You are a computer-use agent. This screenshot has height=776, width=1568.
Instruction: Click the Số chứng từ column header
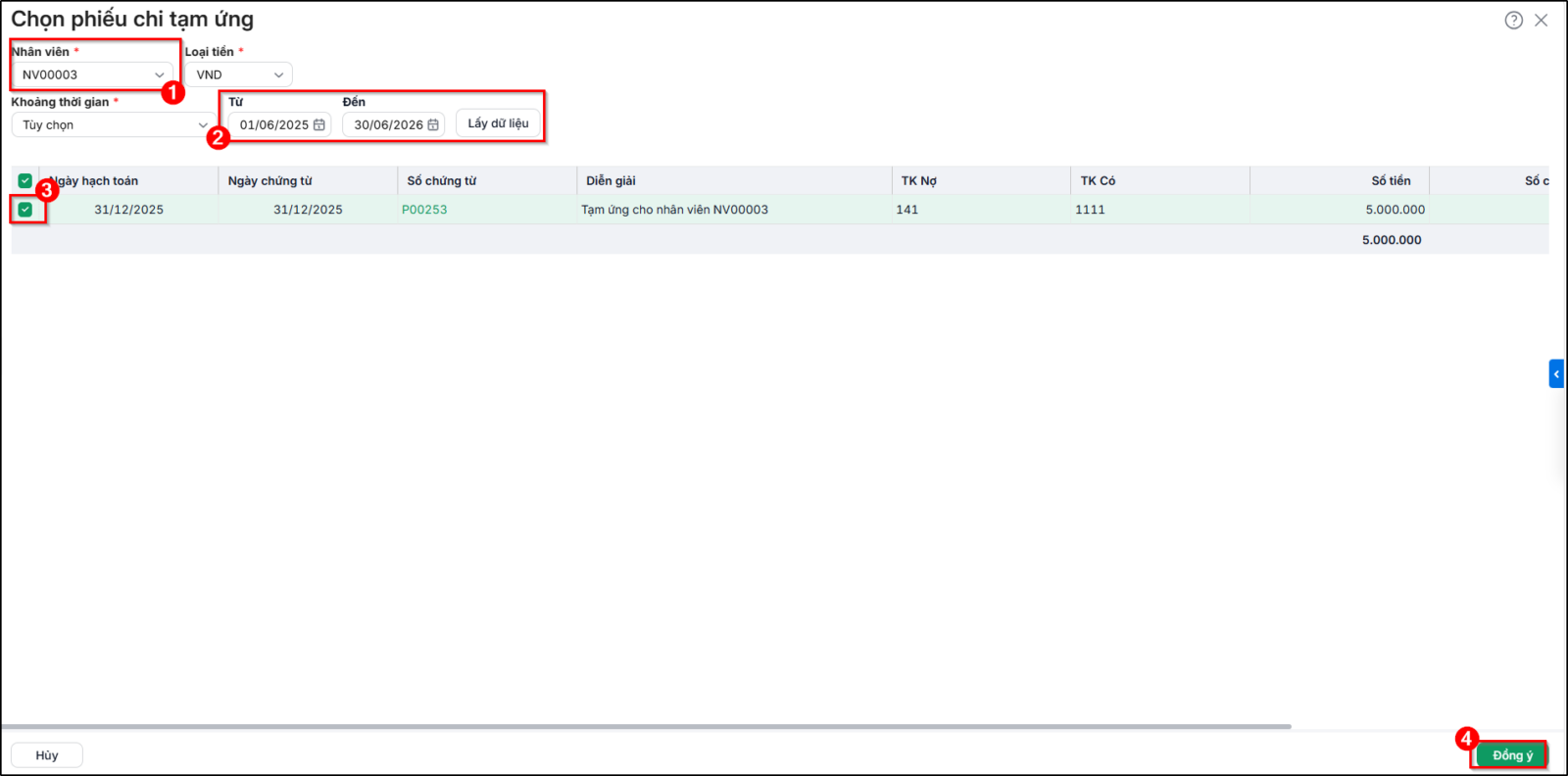coord(487,181)
